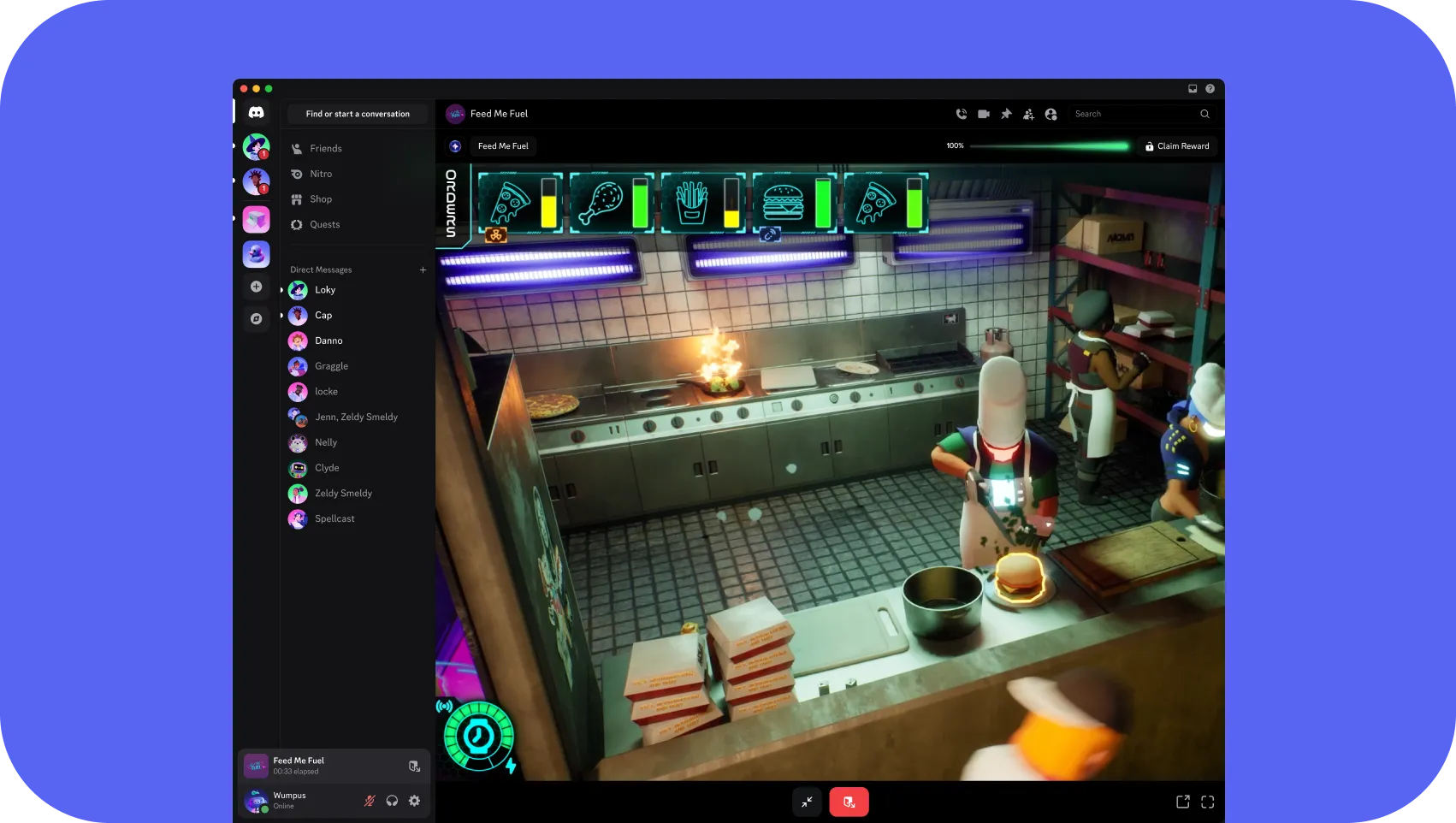Toggle microphone mute in user panel
The width and height of the screenshot is (1456, 823).
(370, 801)
